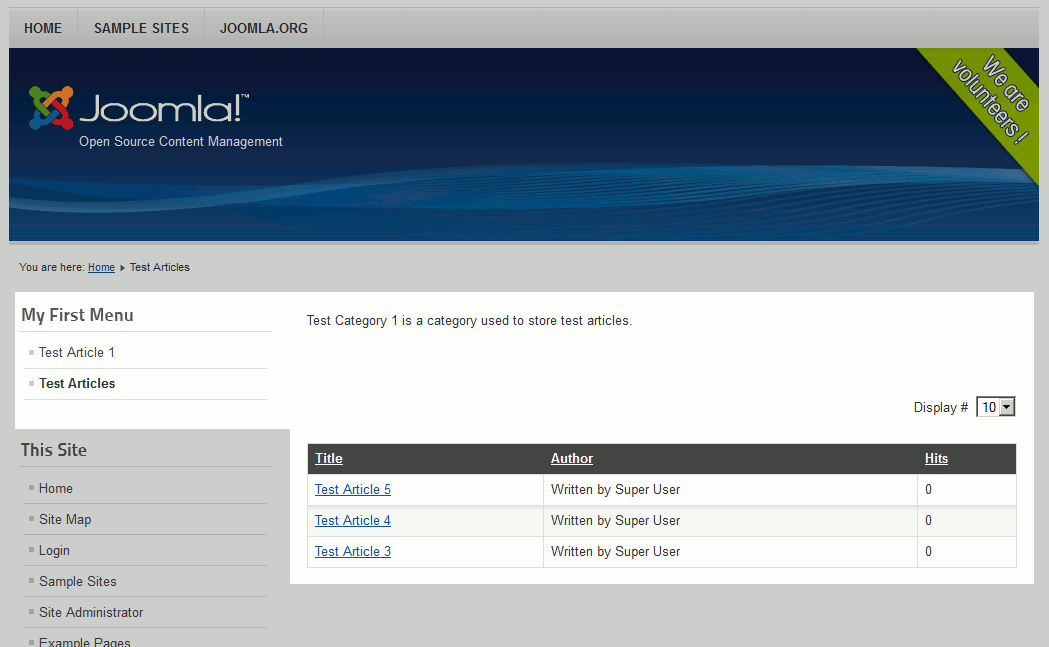Open the Test Article 5 link
This screenshot has height=647, width=1049.
tap(353, 489)
